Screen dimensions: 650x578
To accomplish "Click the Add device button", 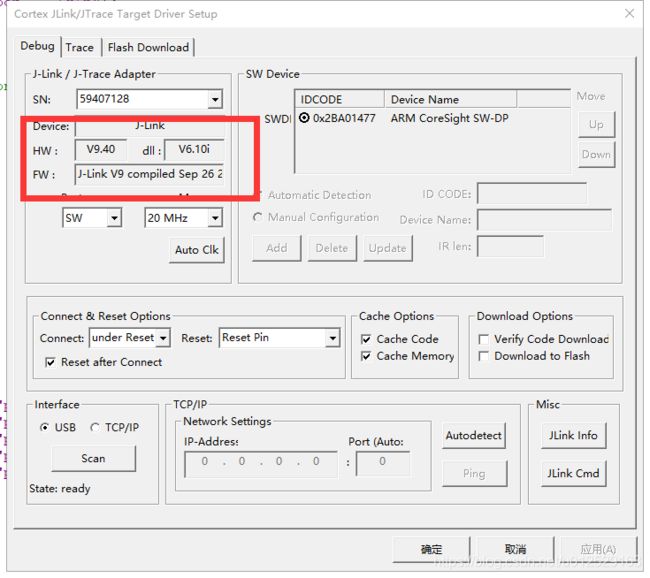I will tap(276, 248).
